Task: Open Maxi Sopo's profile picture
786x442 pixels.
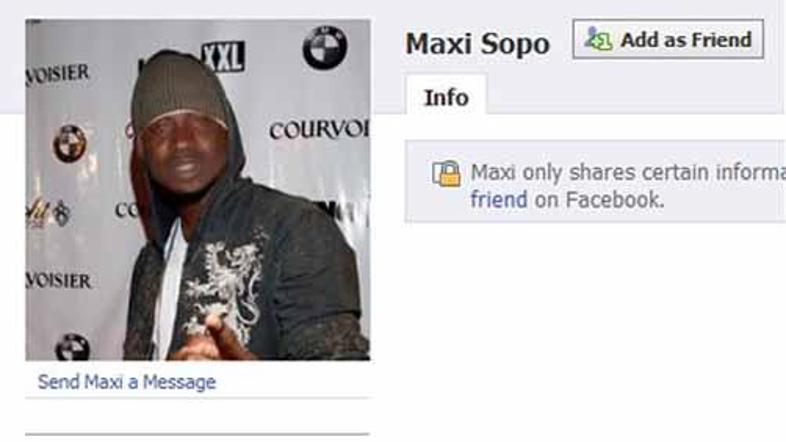Action: click(198, 190)
